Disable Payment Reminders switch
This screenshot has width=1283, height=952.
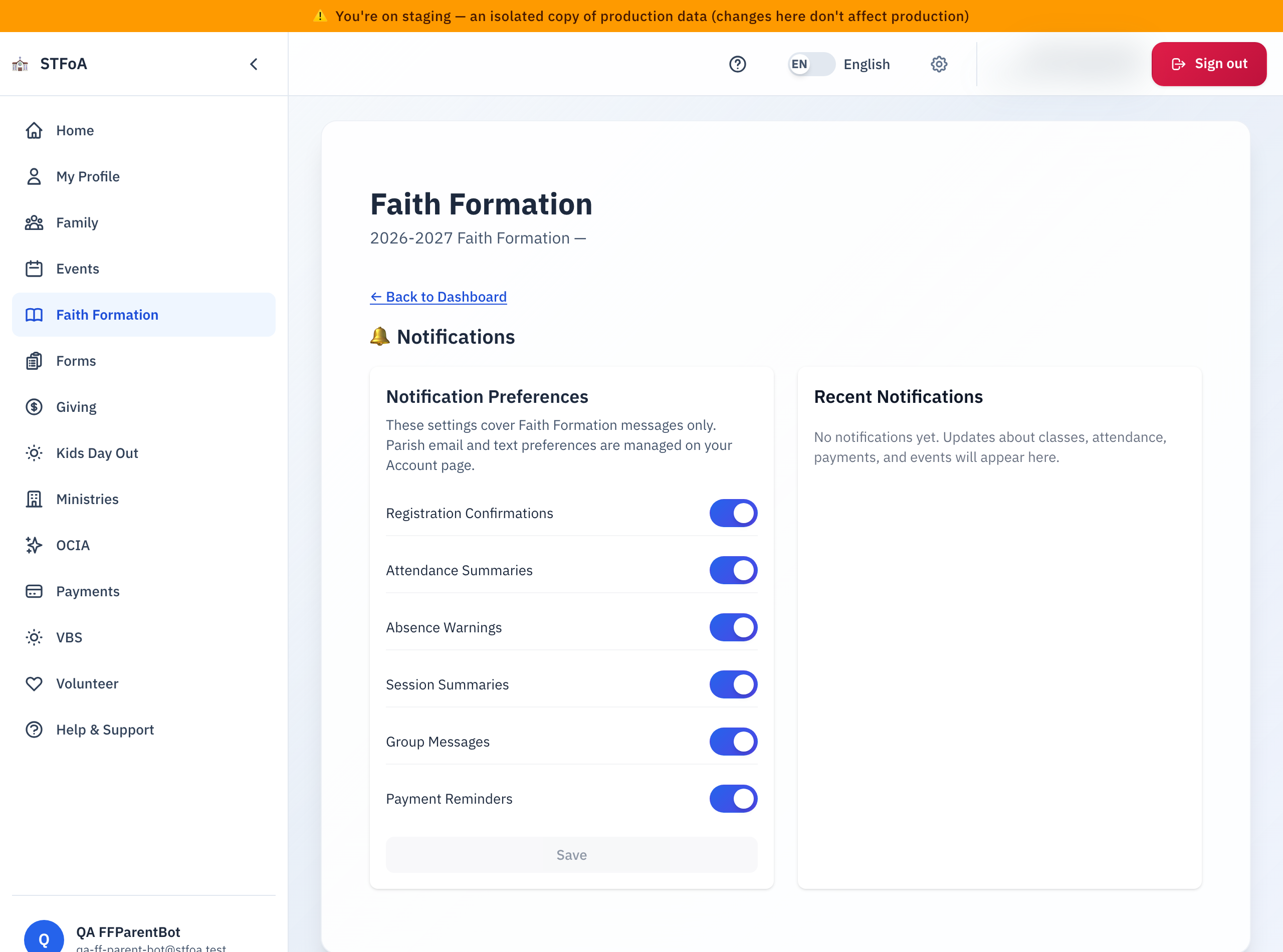click(733, 798)
